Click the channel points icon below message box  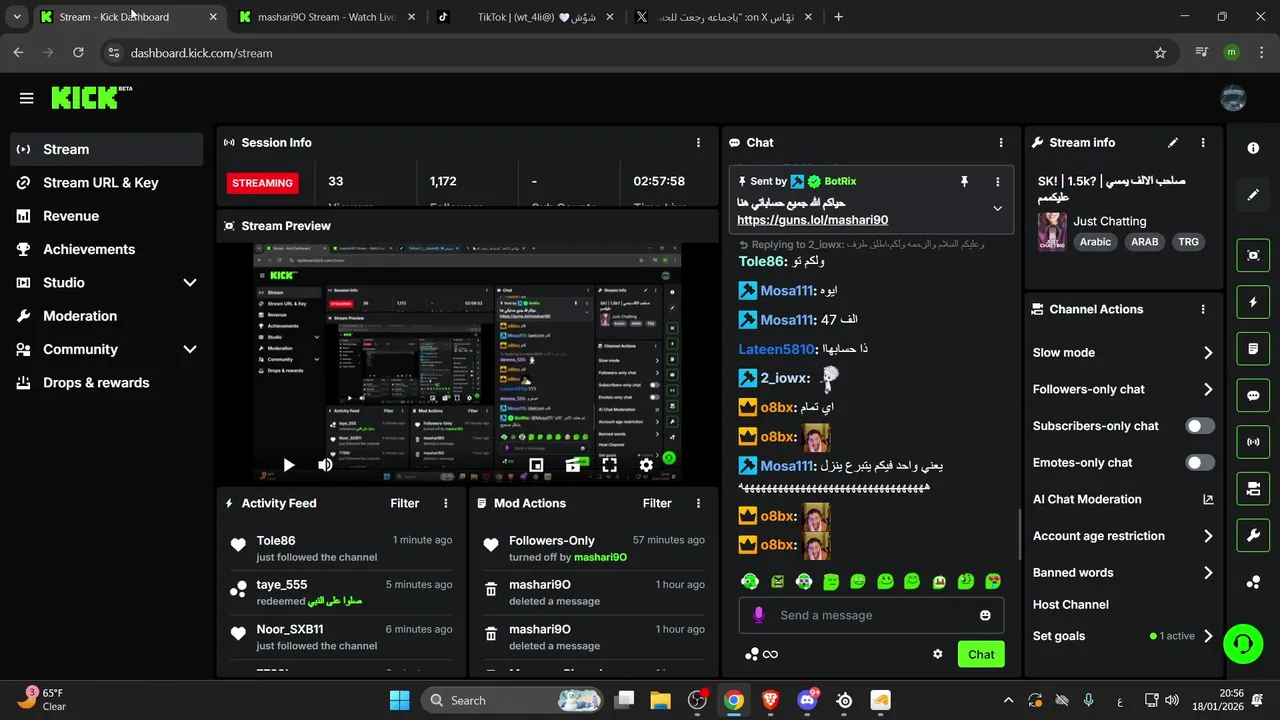pyautogui.click(x=752, y=654)
